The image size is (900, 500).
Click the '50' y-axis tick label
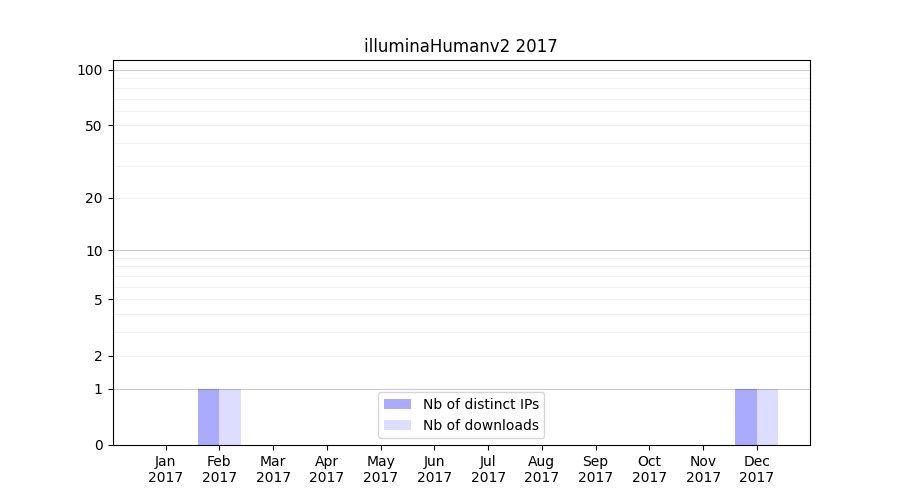pyautogui.click(x=94, y=126)
